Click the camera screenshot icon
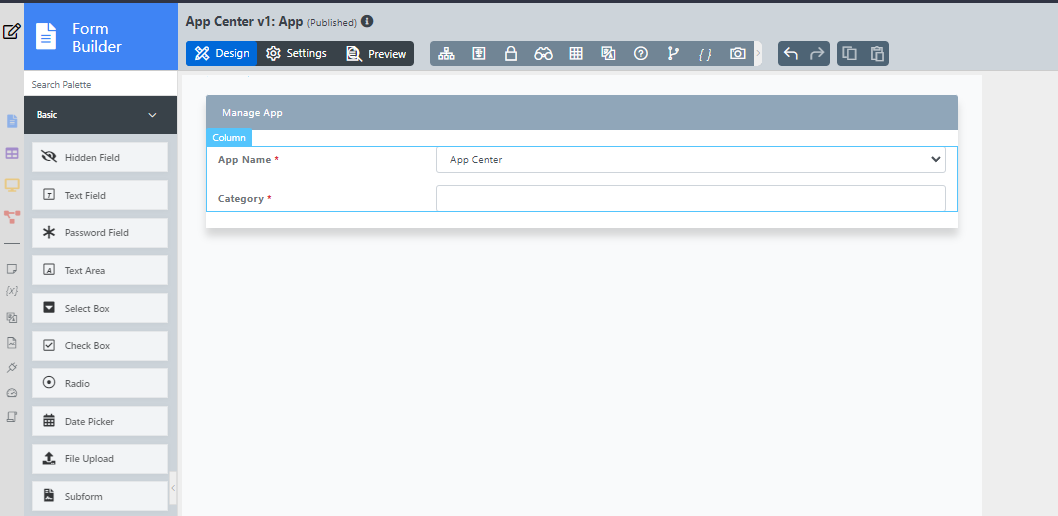This screenshot has height=516, width=1058. click(x=738, y=54)
